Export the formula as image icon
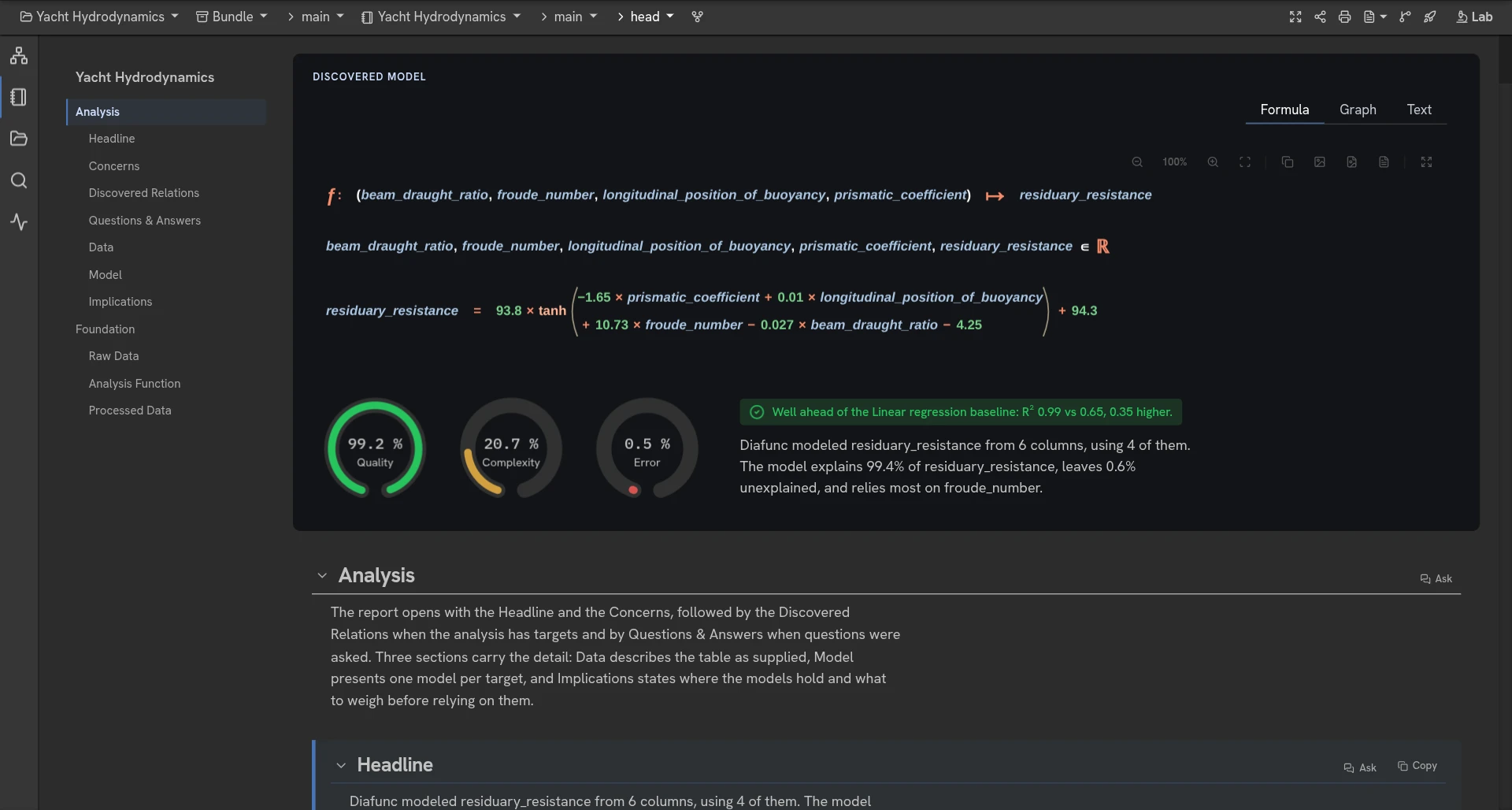This screenshot has width=1512, height=810. tap(1320, 162)
